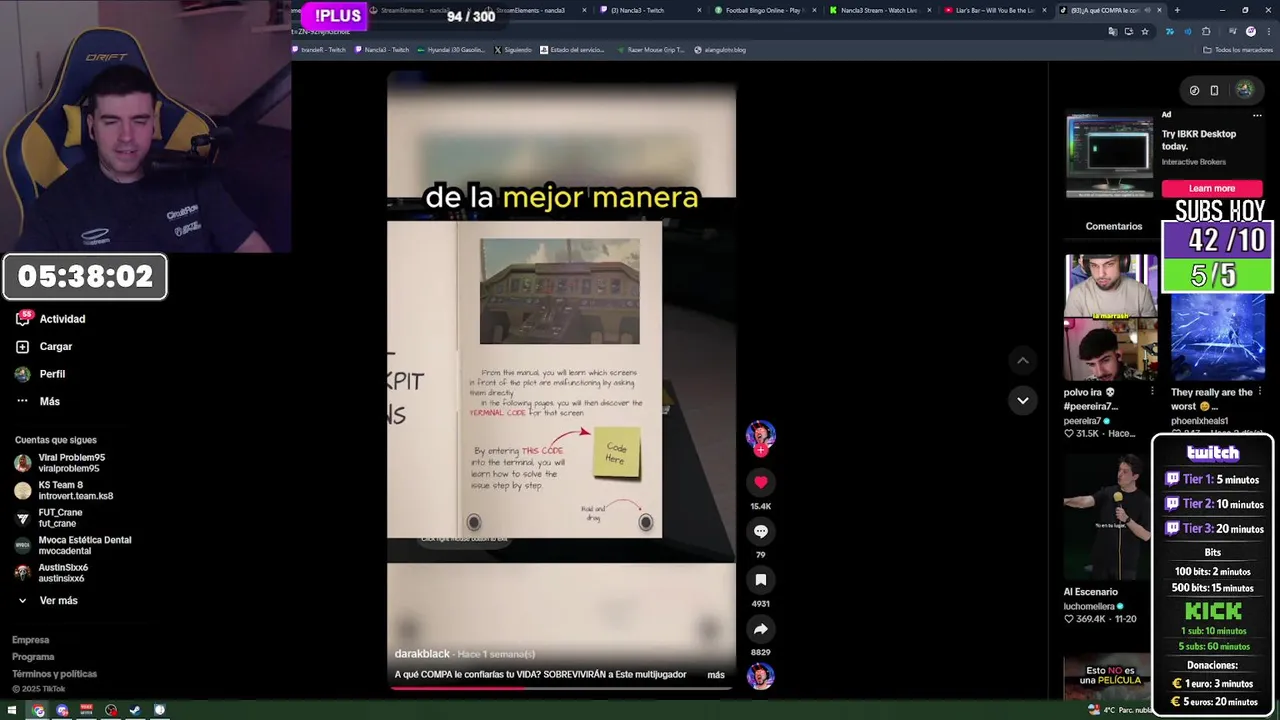Open options for the polvo ira video

[x=1152, y=392]
